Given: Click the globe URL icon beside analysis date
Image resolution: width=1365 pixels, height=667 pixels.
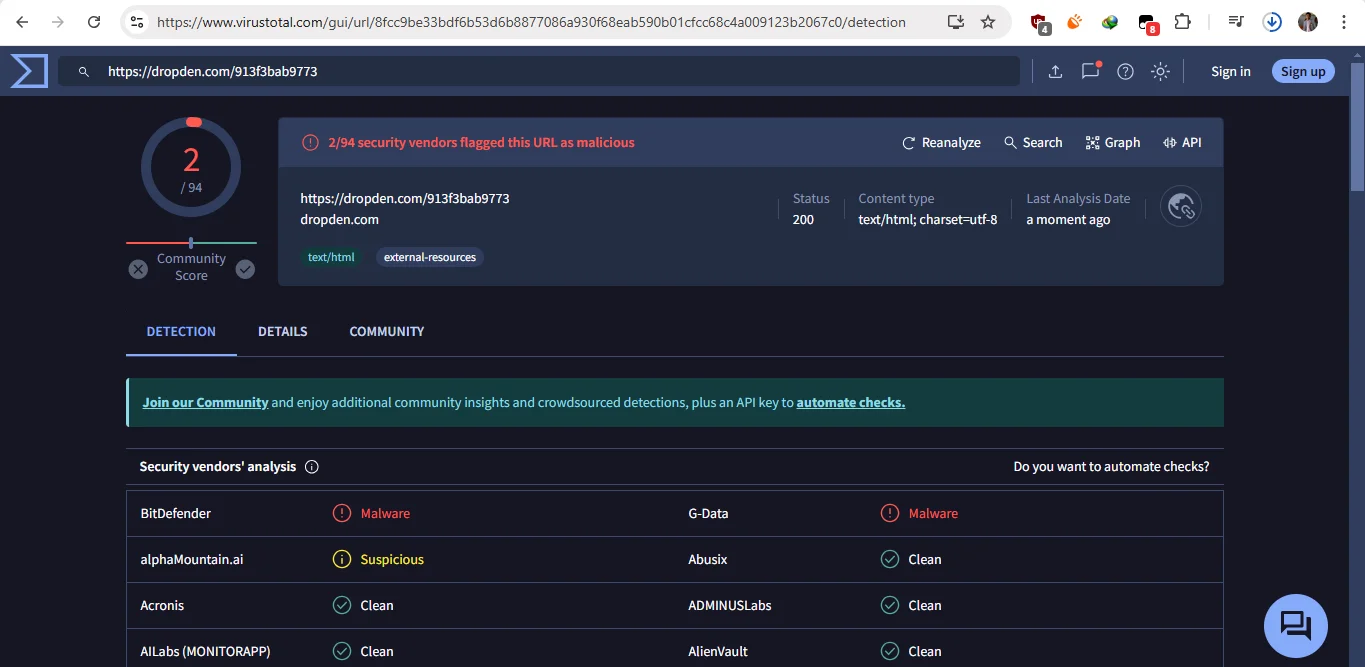Looking at the screenshot, I should click(1181, 207).
